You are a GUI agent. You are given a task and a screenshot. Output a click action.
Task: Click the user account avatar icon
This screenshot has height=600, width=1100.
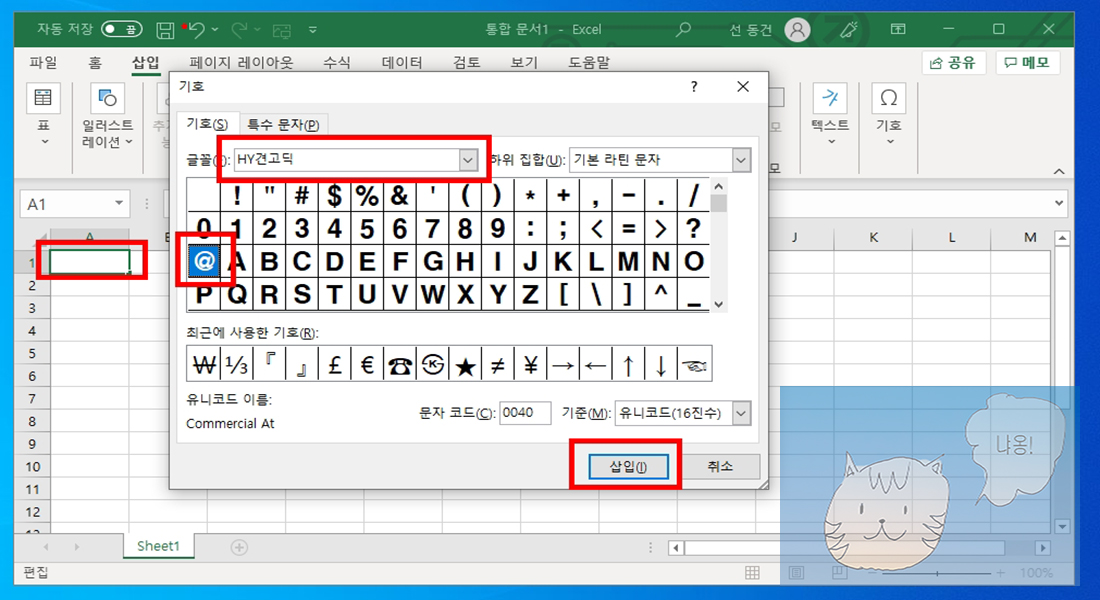tap(797, 29)
